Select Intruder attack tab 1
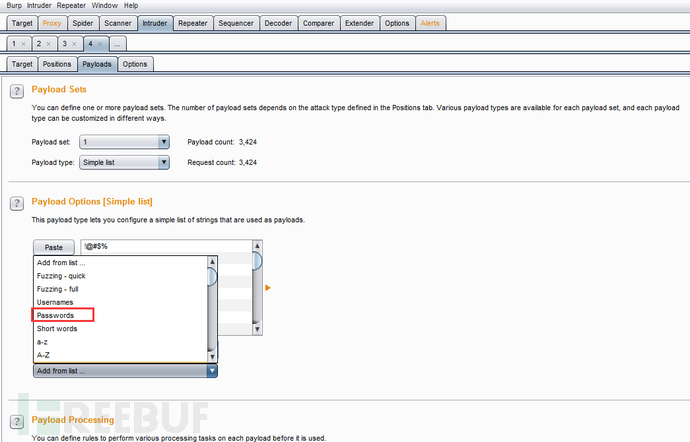The image size is (690, 442). point(14,44)
